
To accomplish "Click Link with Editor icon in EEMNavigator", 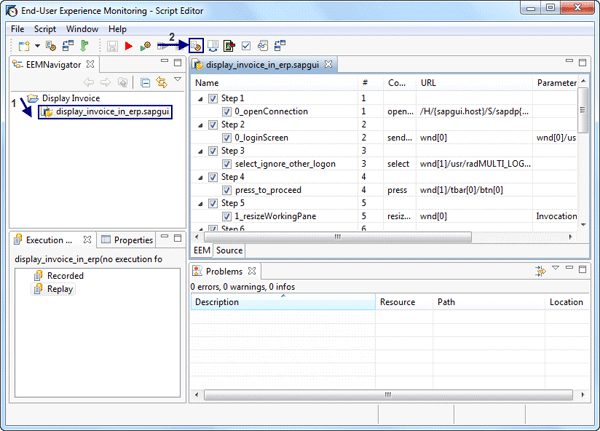I will pos(161,81).
